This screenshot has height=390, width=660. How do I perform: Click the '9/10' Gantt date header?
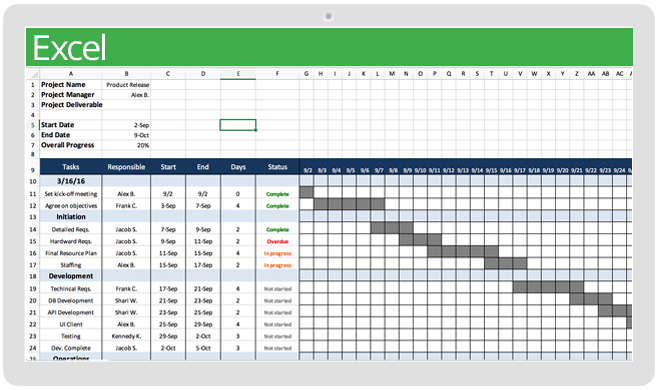coord(420,170)
